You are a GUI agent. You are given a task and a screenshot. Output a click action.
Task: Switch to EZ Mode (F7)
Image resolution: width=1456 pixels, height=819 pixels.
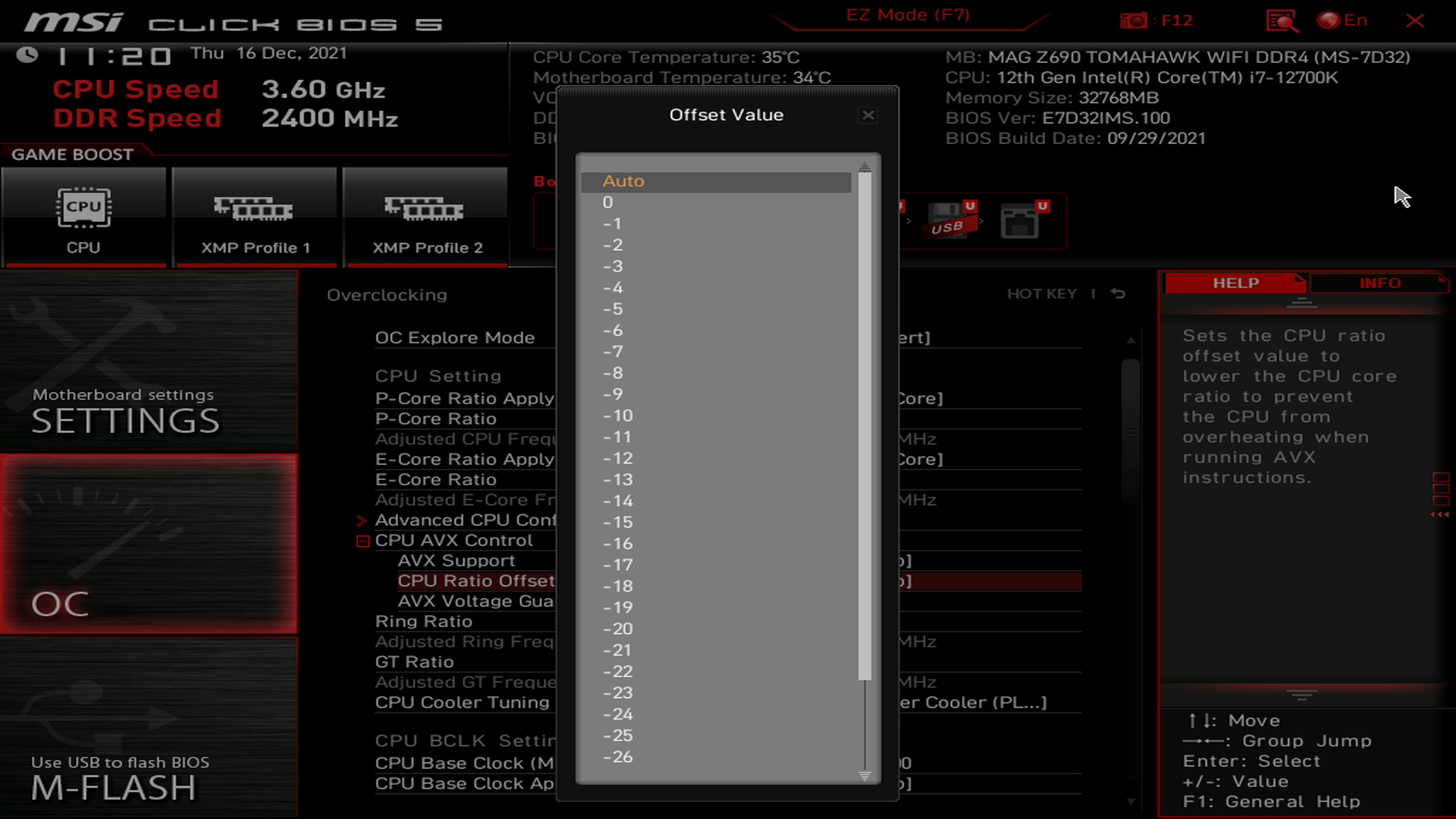pyautogui.click(x=908, y=15)
